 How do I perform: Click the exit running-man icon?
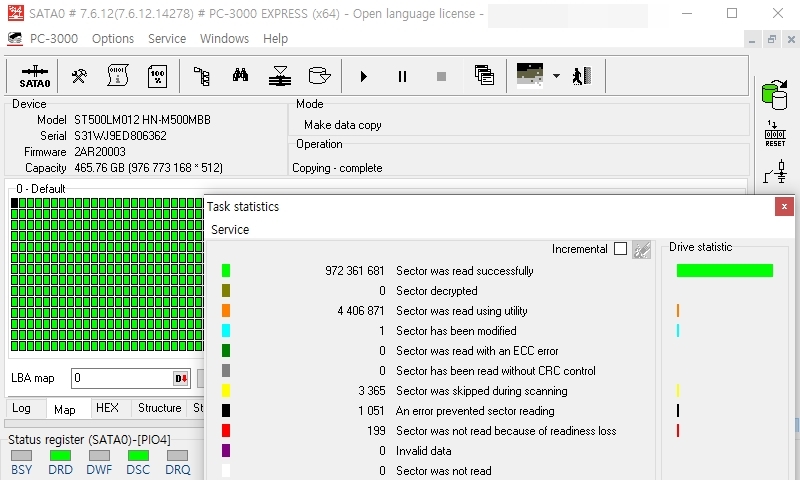coord(582,76)
